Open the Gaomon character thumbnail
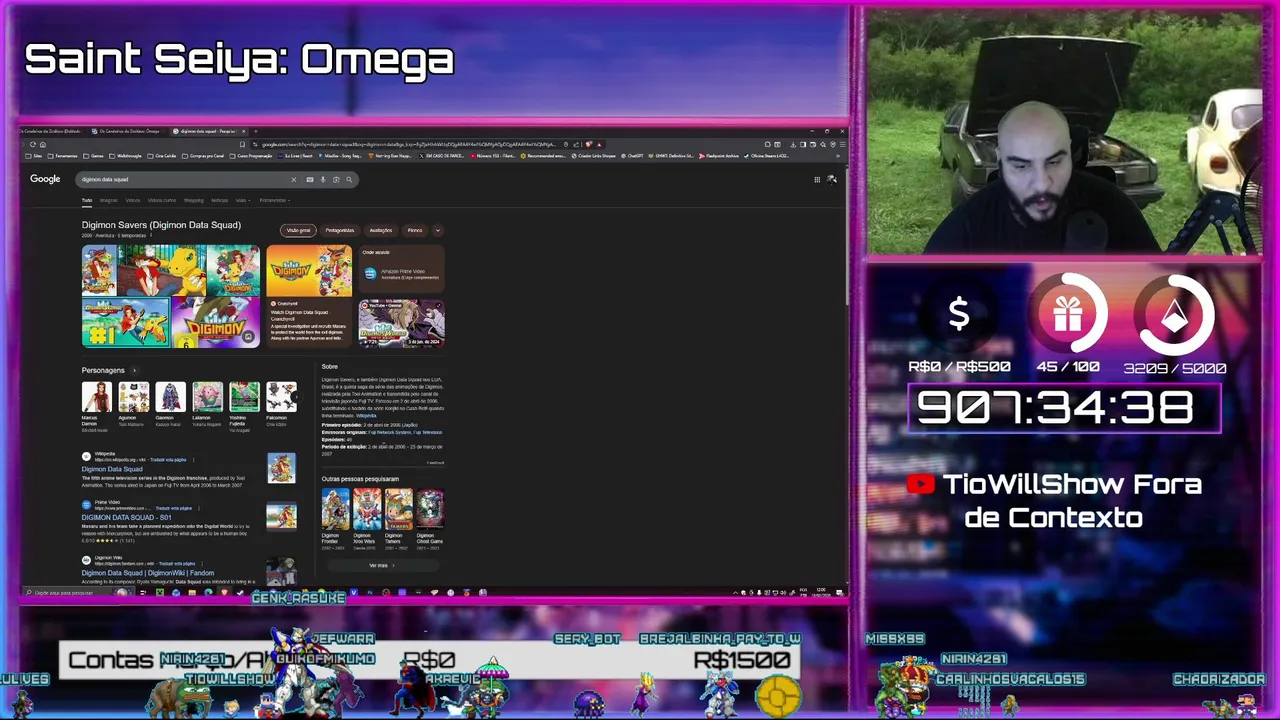 (170, 397)
